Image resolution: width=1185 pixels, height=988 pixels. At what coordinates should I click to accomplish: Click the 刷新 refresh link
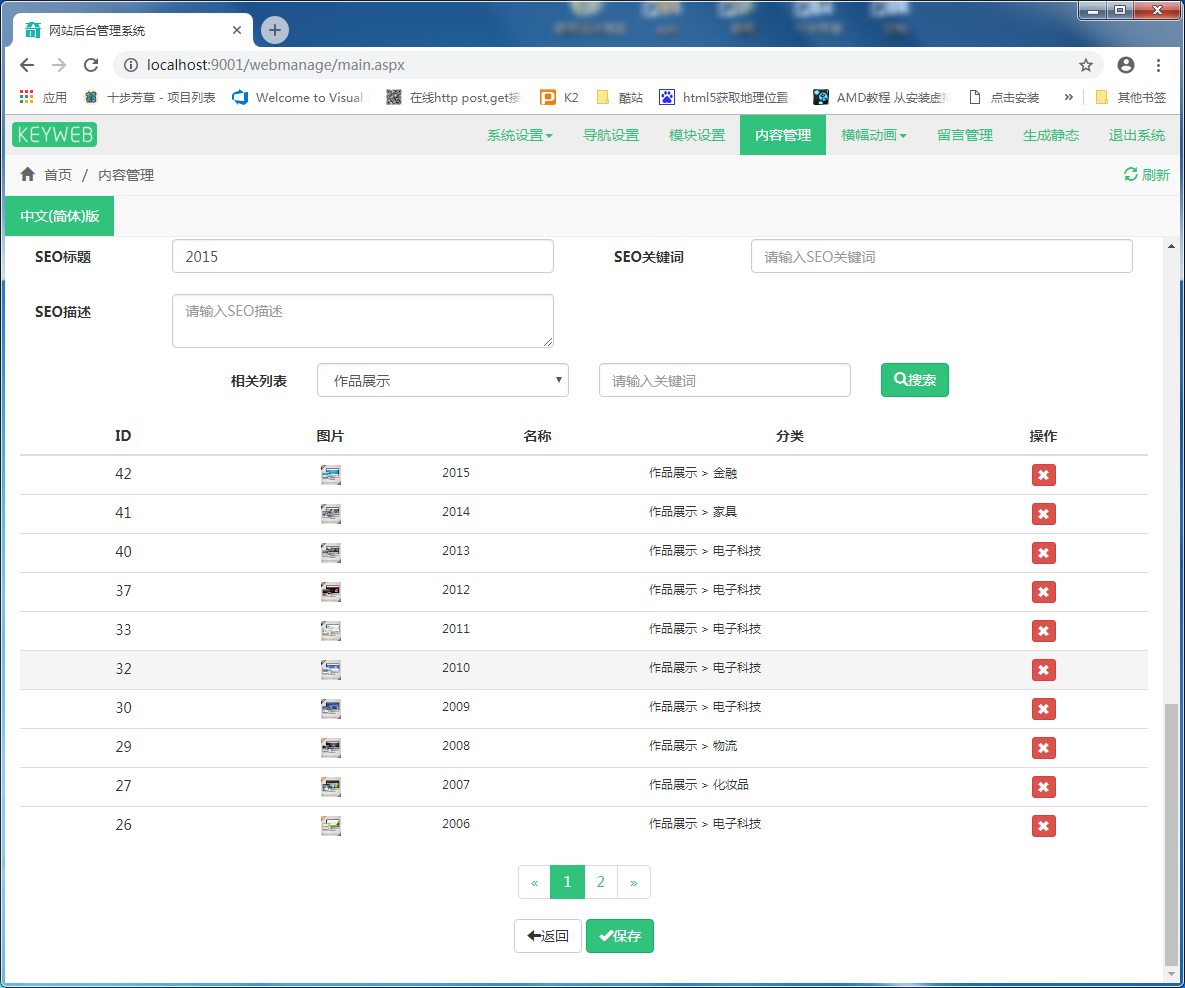click(x=1146, y=175)
